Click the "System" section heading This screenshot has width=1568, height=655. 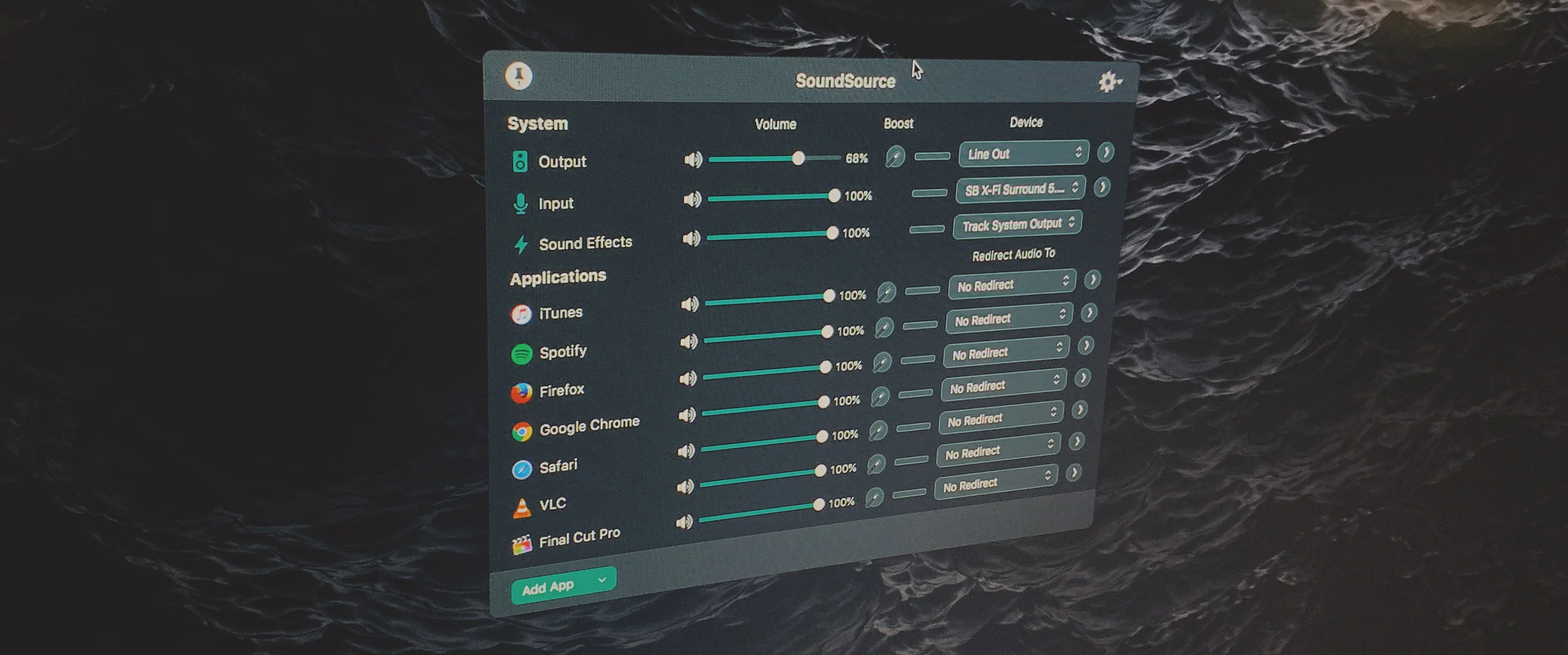tap(538, 123)
